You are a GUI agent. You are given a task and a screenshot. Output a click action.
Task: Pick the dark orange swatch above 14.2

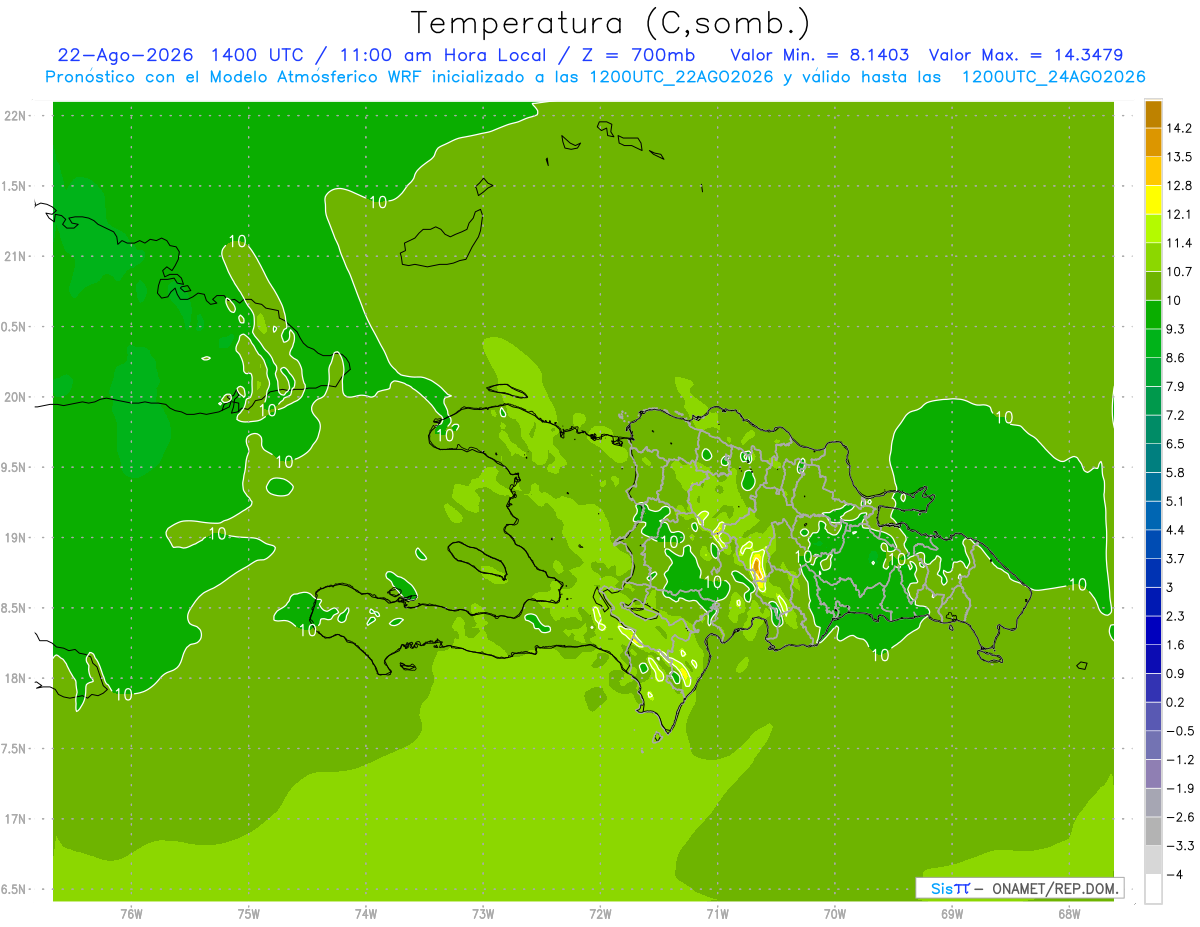point(1153,114)
